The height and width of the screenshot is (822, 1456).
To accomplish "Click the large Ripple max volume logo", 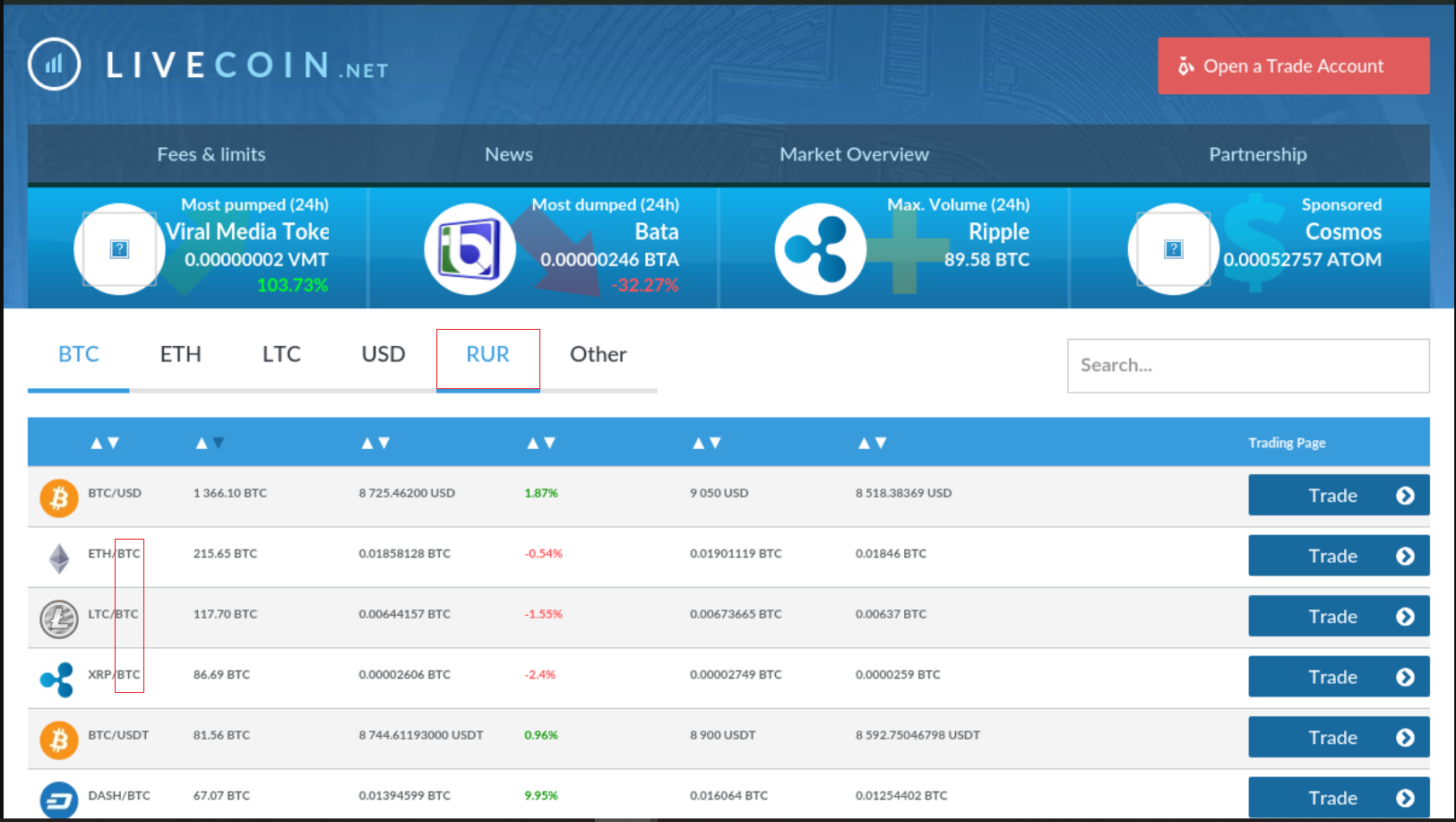I will point(819,249).
